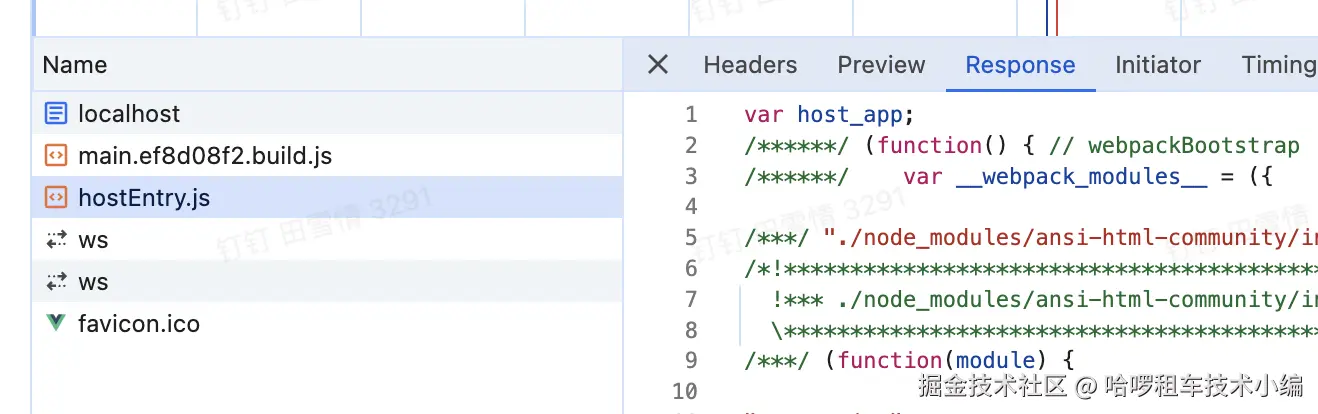Viewport: 1318px width, 414px height.
Task: Click the second ws websocket icon
Action: coord(56,282)
